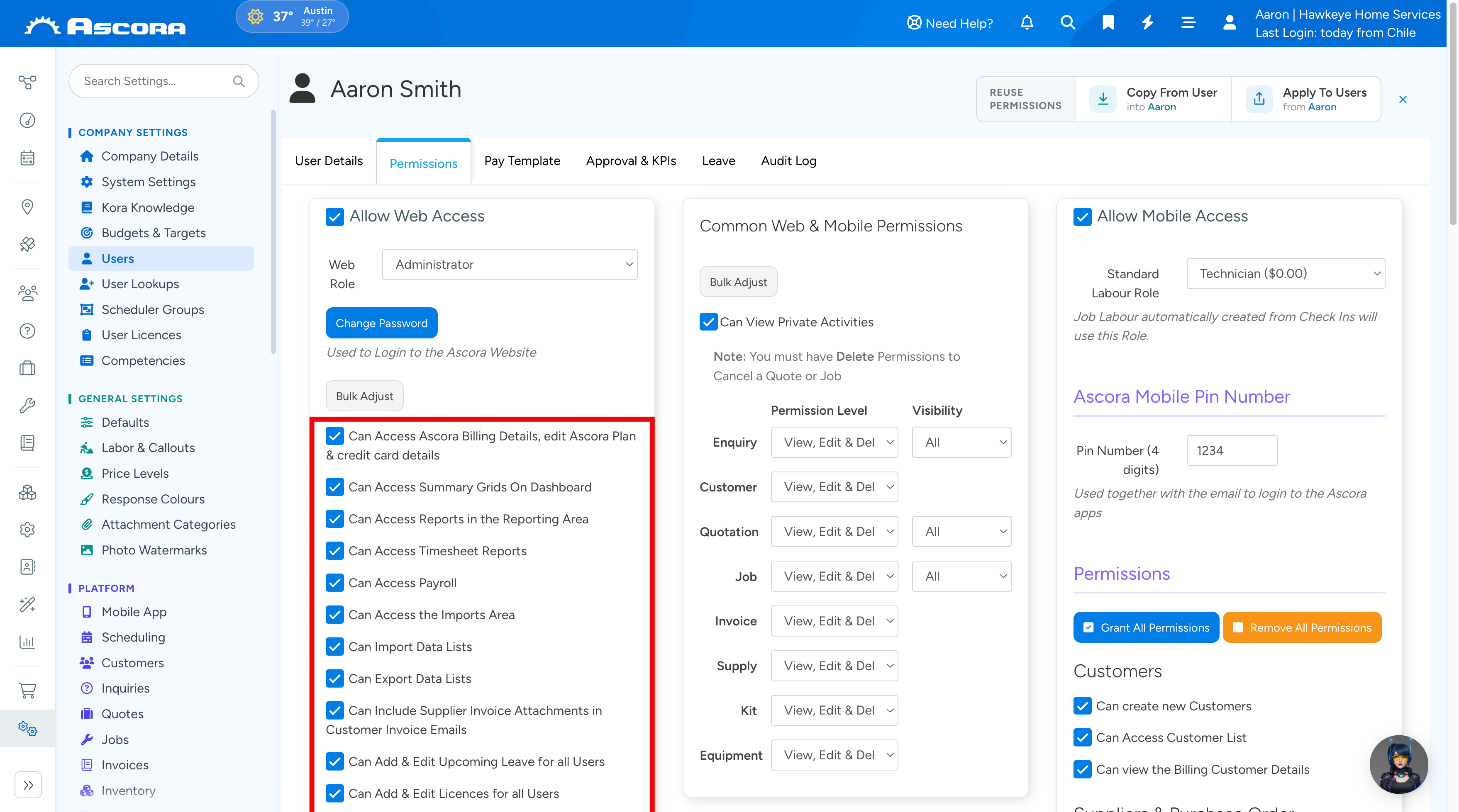This screenshot has width=1459, height=812.
Task: Open the Standard Labour Role dropdown
Action: click(x=1286, y=274)
